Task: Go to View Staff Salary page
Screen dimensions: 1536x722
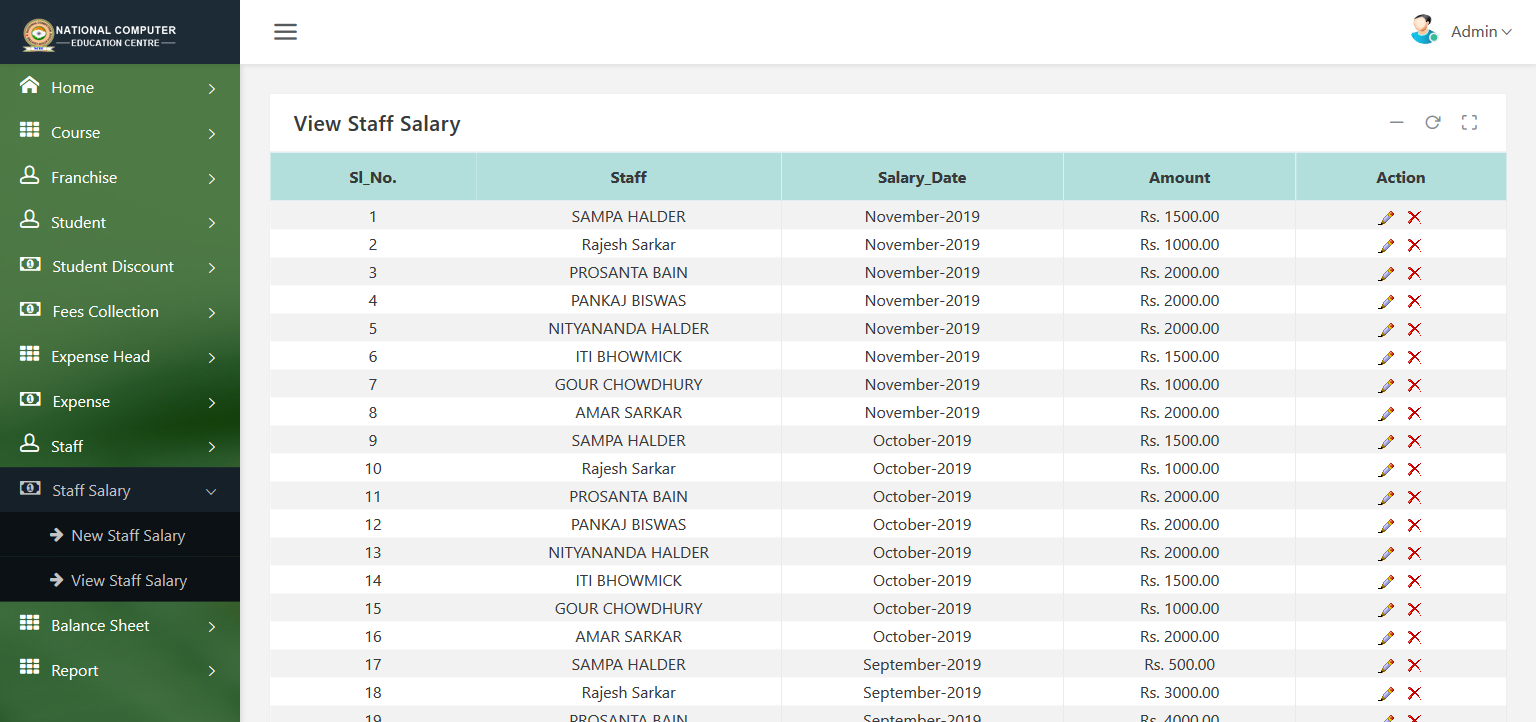Action: click(x=120, y=580)
